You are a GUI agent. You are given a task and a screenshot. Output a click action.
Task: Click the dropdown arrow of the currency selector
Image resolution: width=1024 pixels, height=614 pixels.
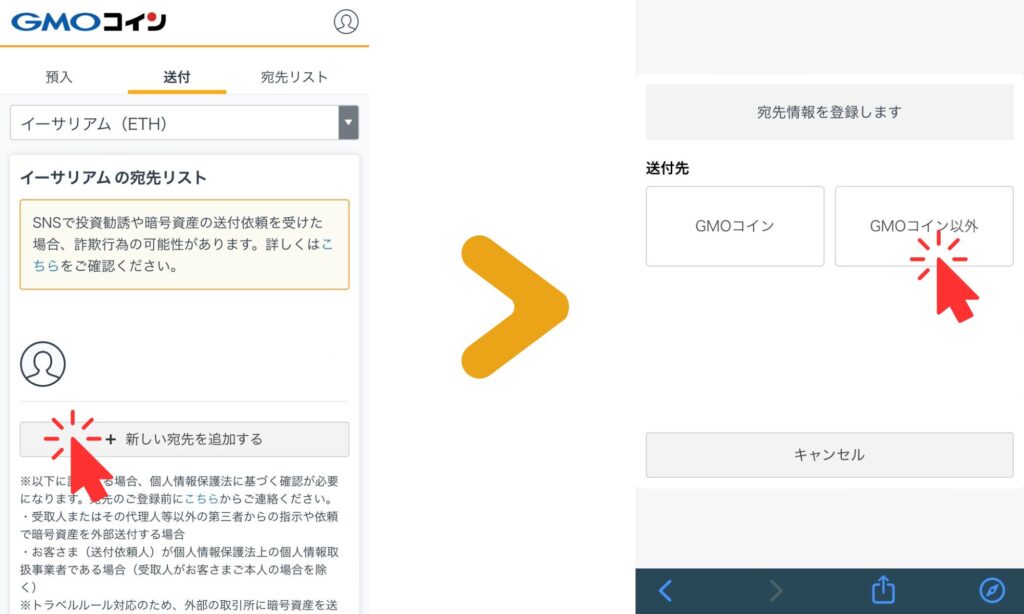(349, 123)
